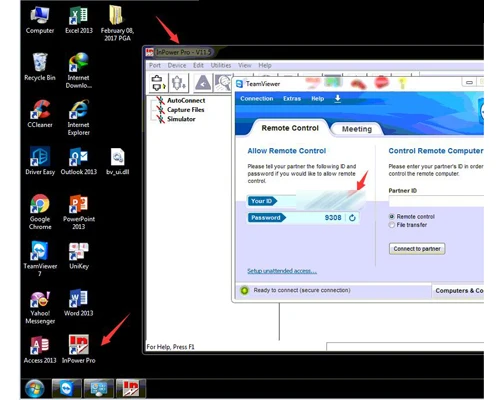The height and width of the screenshot is (400, 500).
Task: Open Internet Explorer shortcut
Action: point(79,118)
